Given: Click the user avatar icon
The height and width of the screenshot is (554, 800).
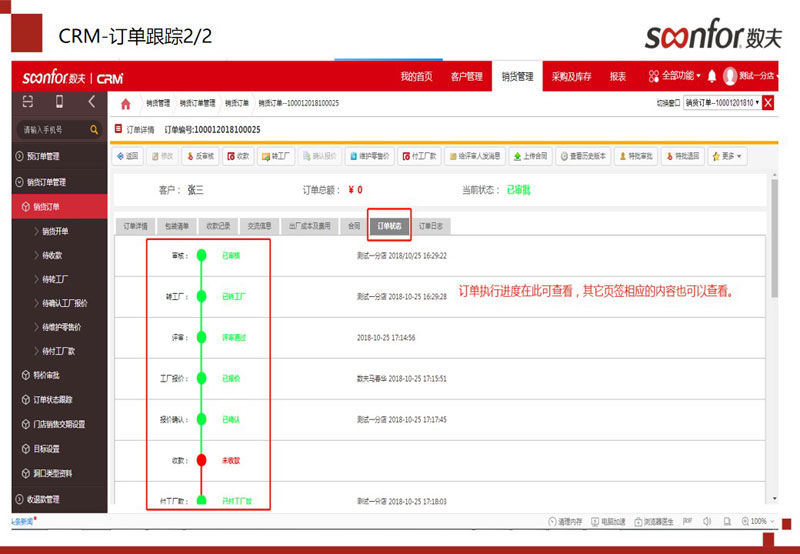Looking at the screenshot, I should [x=730, y=76].
